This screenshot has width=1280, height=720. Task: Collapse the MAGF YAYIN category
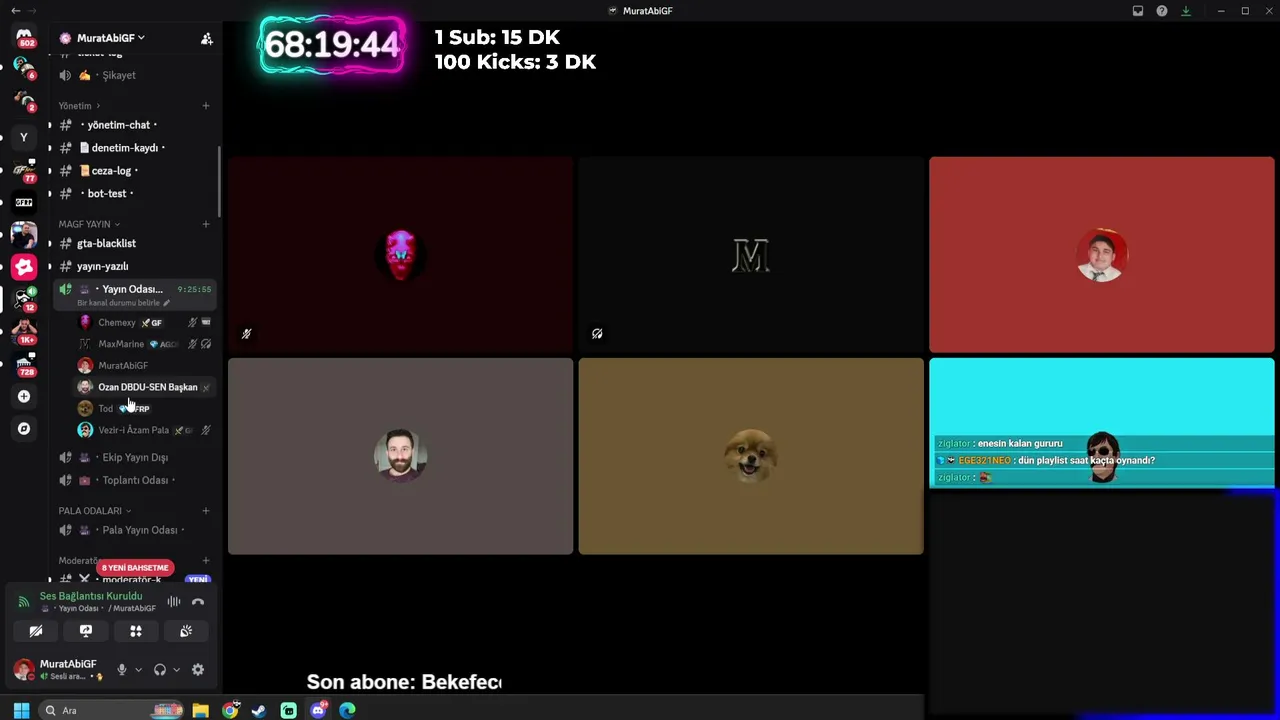(x=89, y=224)
